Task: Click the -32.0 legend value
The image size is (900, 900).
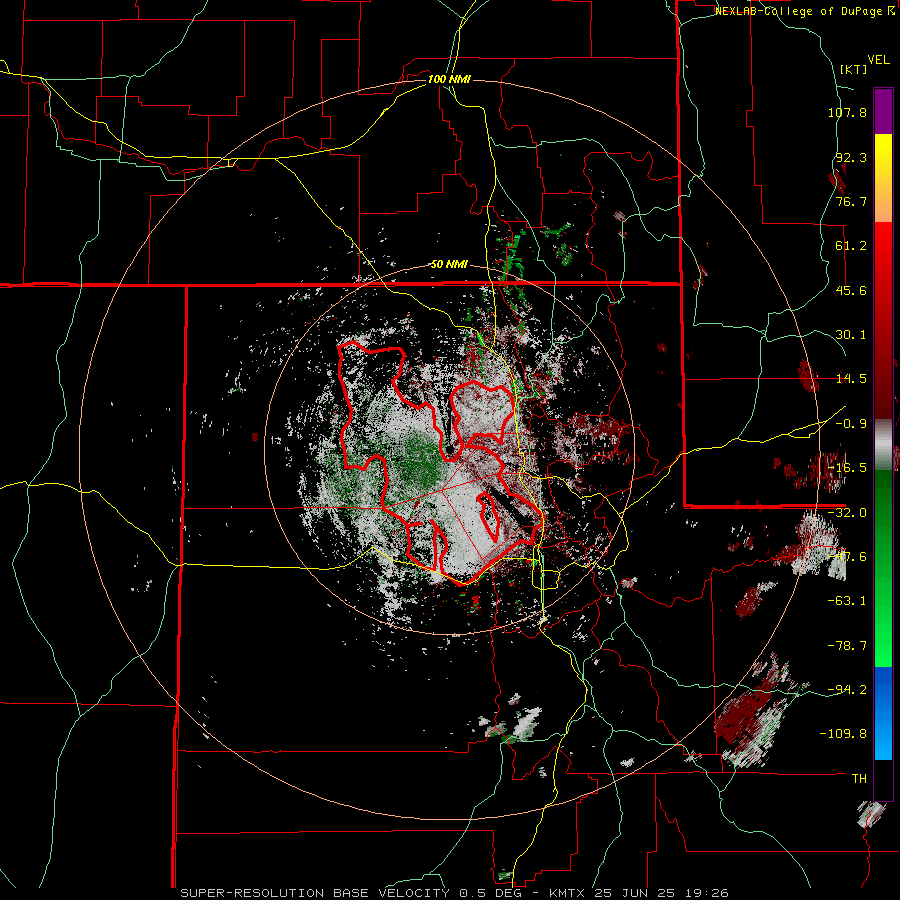Action: click(x=847, y=513)
